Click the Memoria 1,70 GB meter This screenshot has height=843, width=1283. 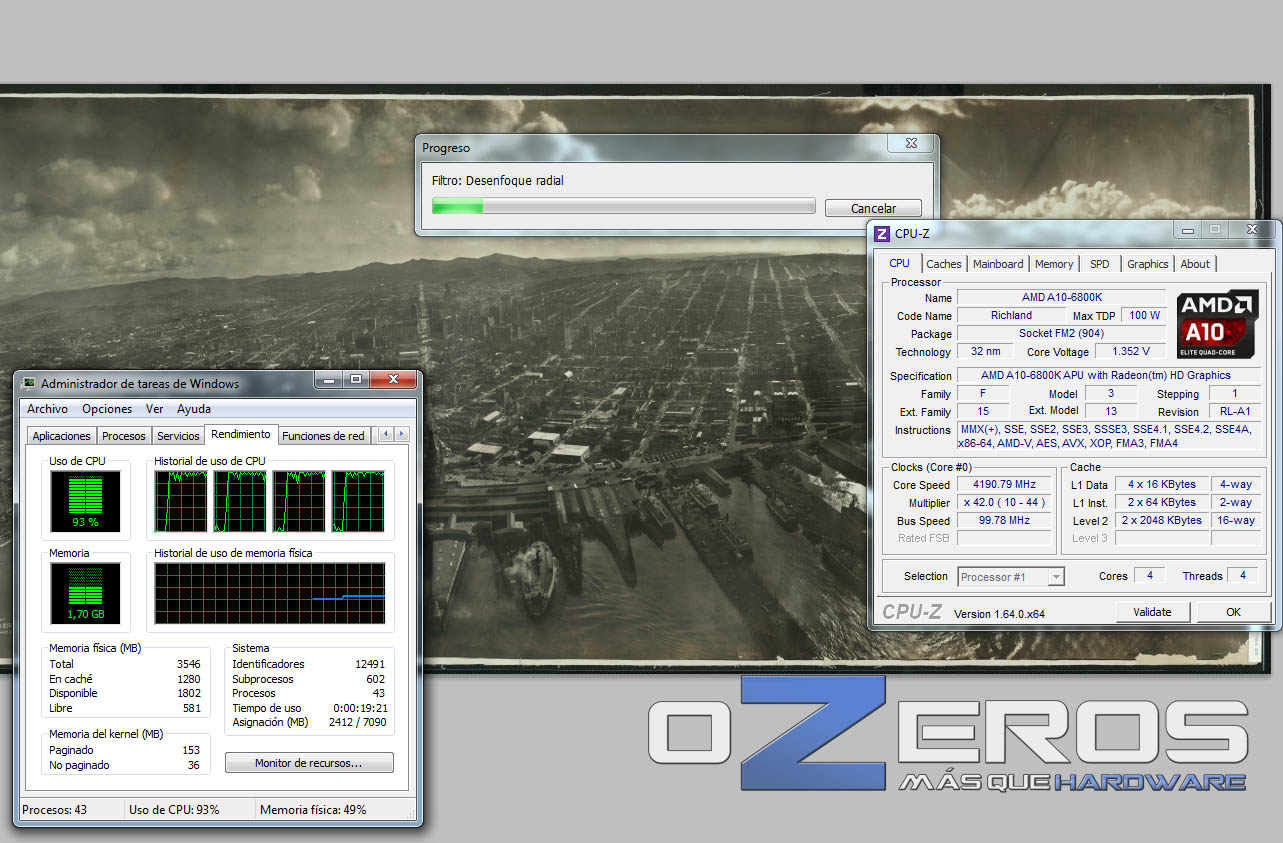[85, 593]
